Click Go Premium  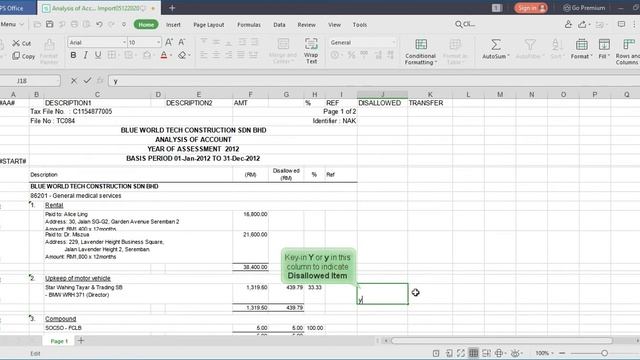584,8
